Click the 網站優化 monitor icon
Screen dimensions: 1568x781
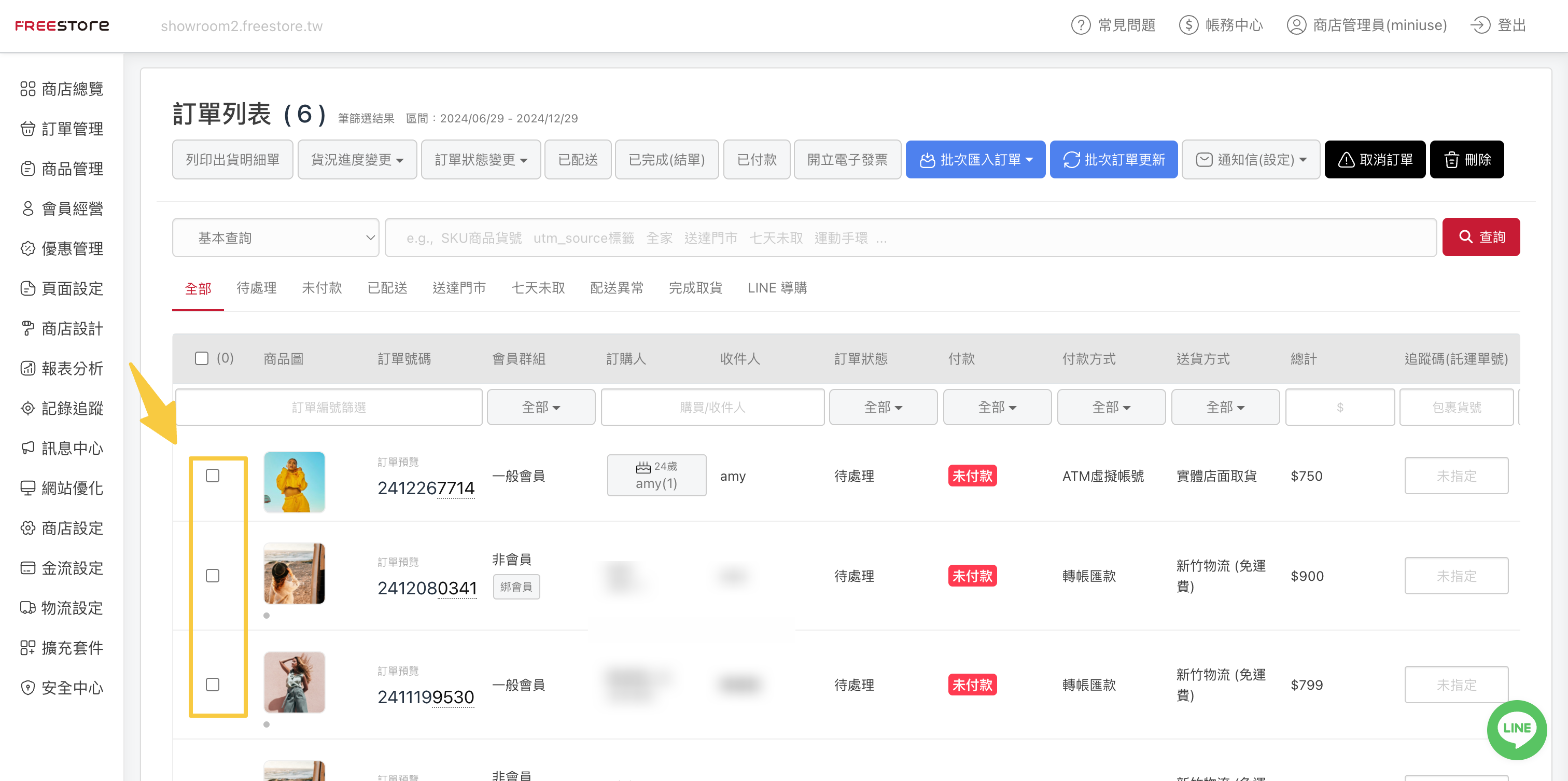[28, 488]
